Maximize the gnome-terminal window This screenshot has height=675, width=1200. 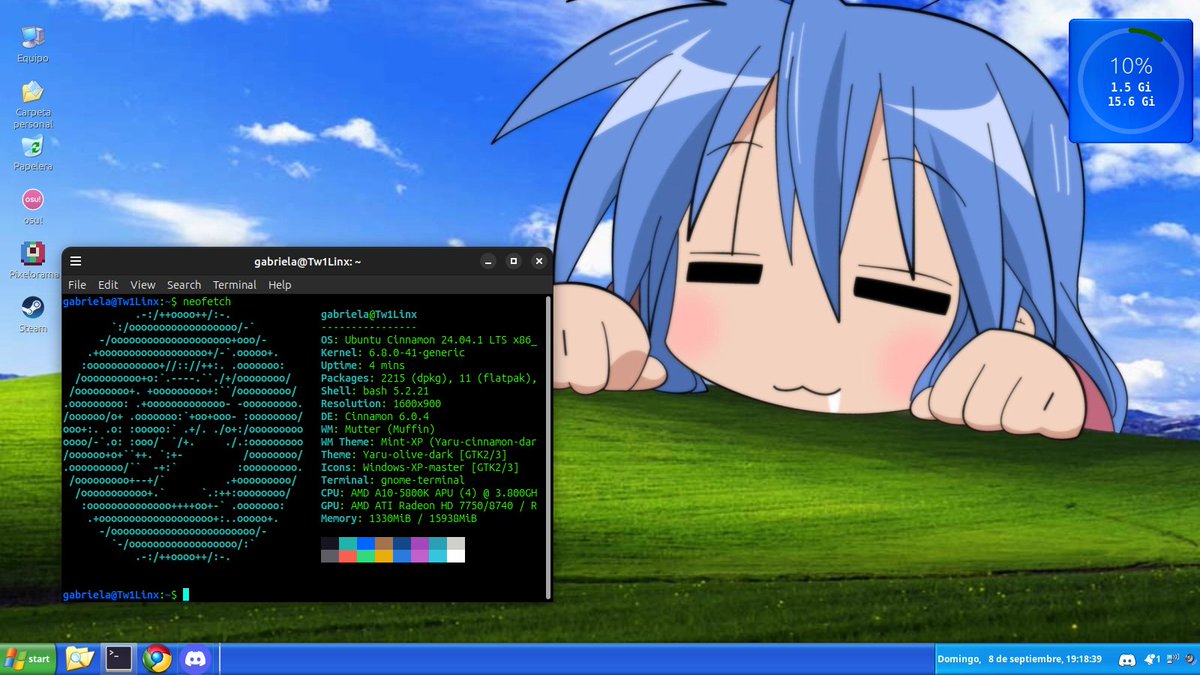pos(514,261)
